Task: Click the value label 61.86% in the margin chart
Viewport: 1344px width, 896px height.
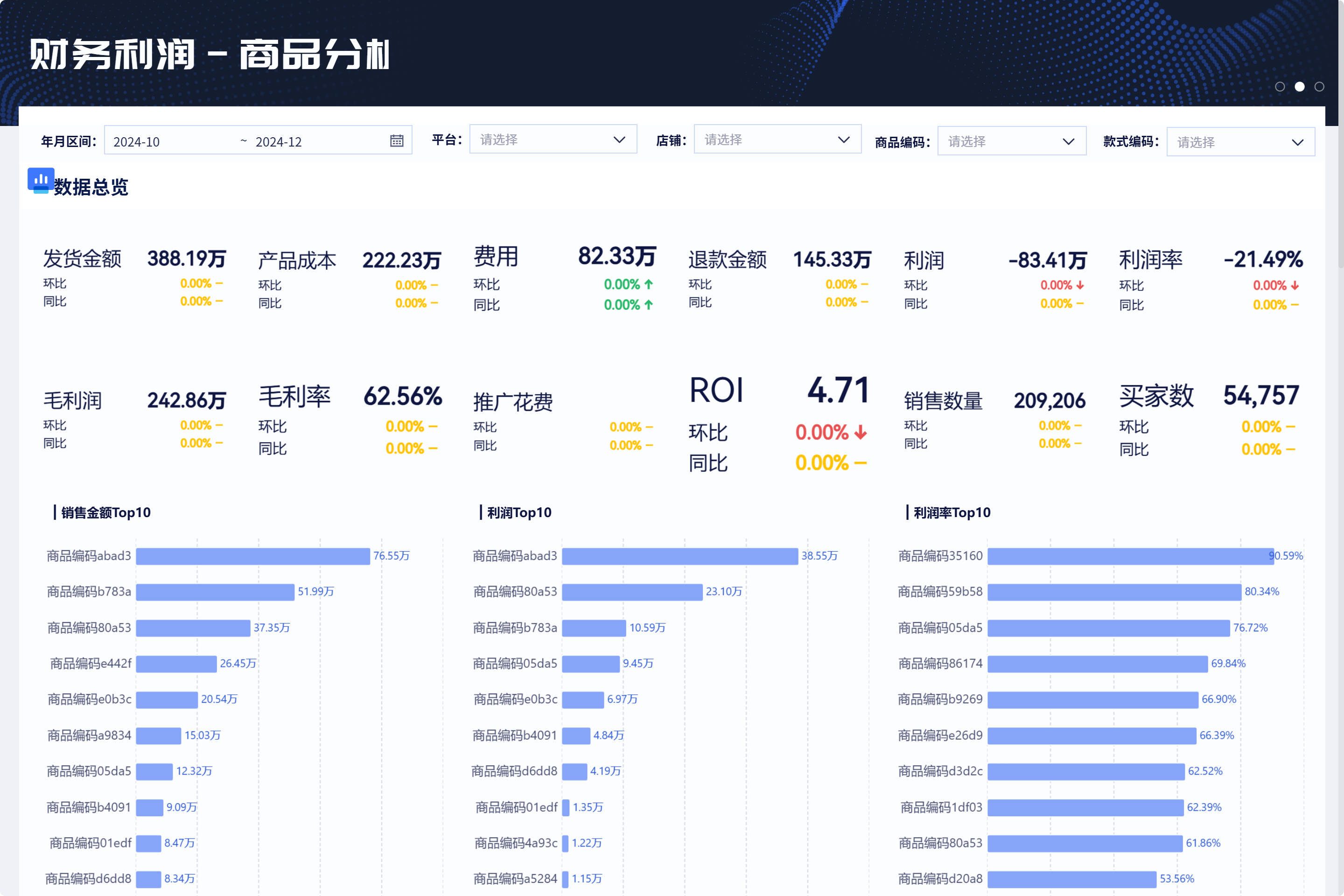Action: pyautogui.click(x=1203, y=843)
